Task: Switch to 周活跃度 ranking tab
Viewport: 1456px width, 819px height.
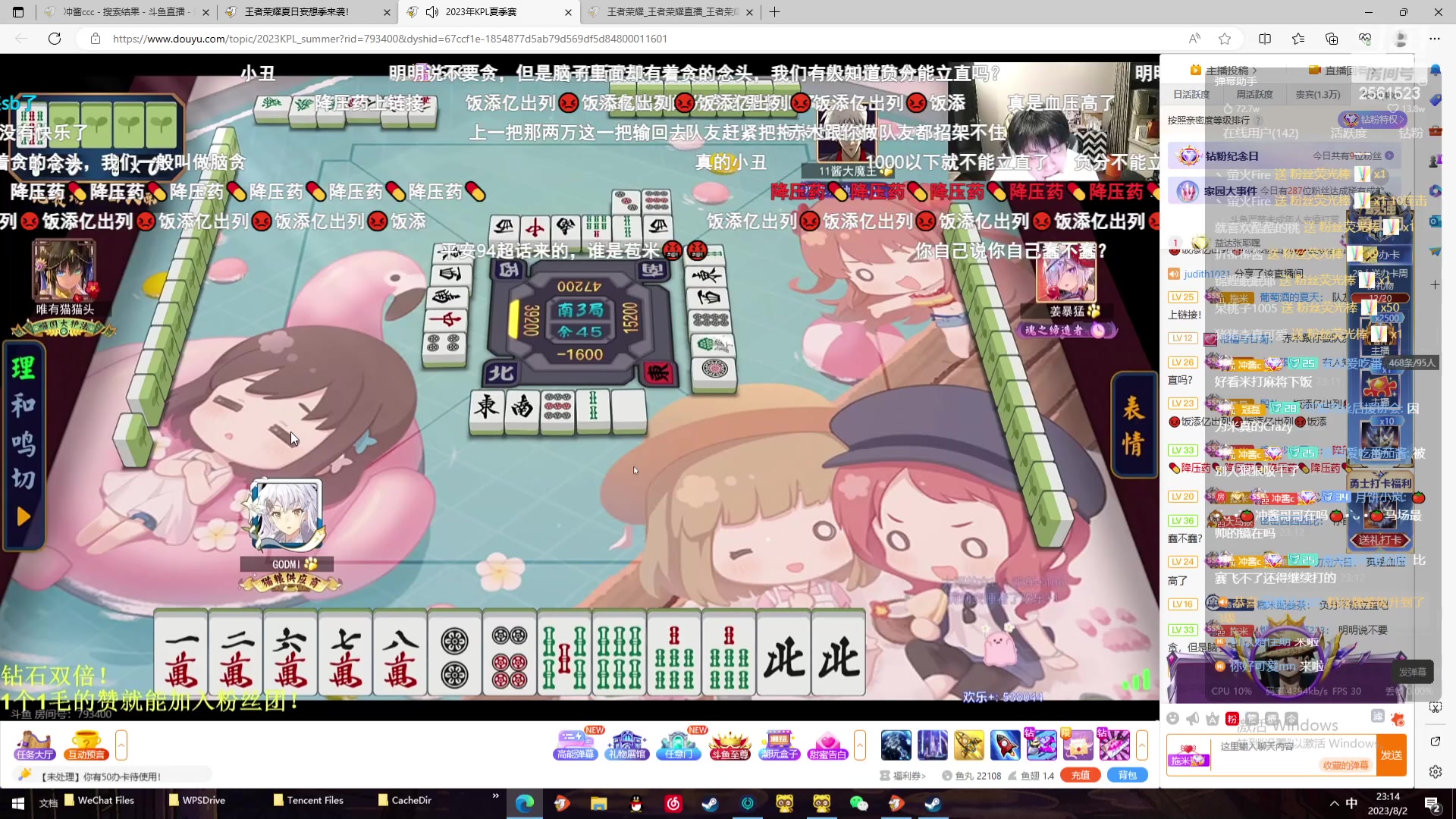Action: coord(1254,95)
